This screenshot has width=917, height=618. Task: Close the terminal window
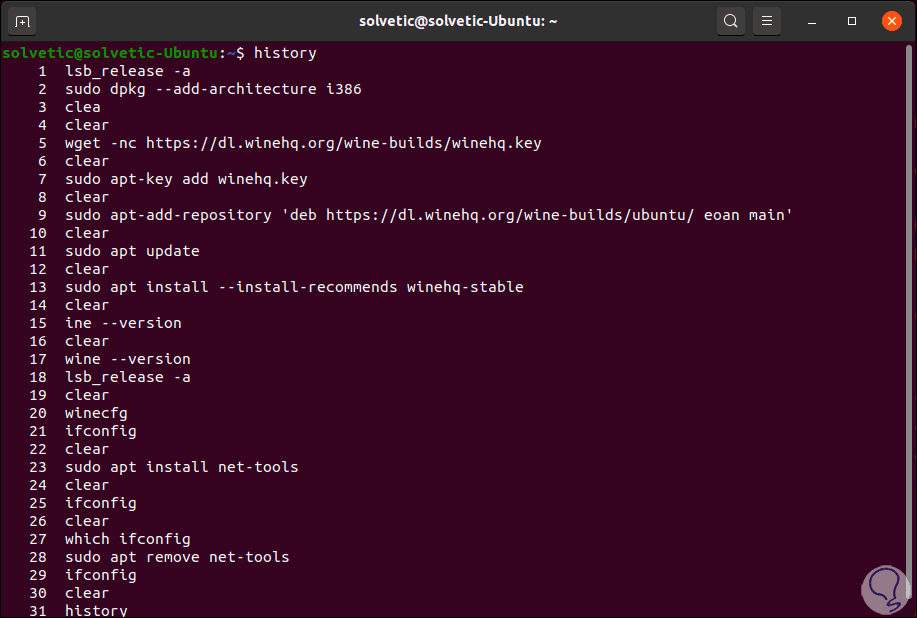tap(890, 21)
